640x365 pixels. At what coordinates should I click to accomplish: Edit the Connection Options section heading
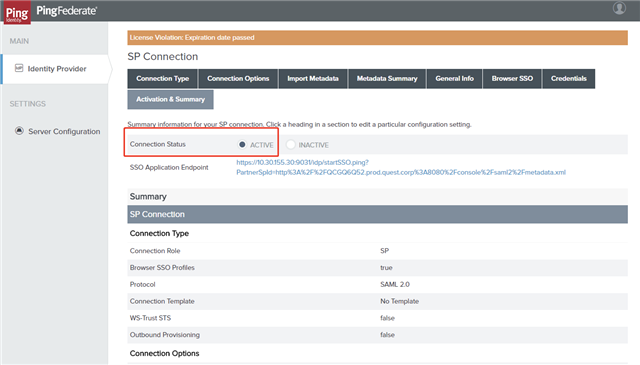click(x=164, y=354)
